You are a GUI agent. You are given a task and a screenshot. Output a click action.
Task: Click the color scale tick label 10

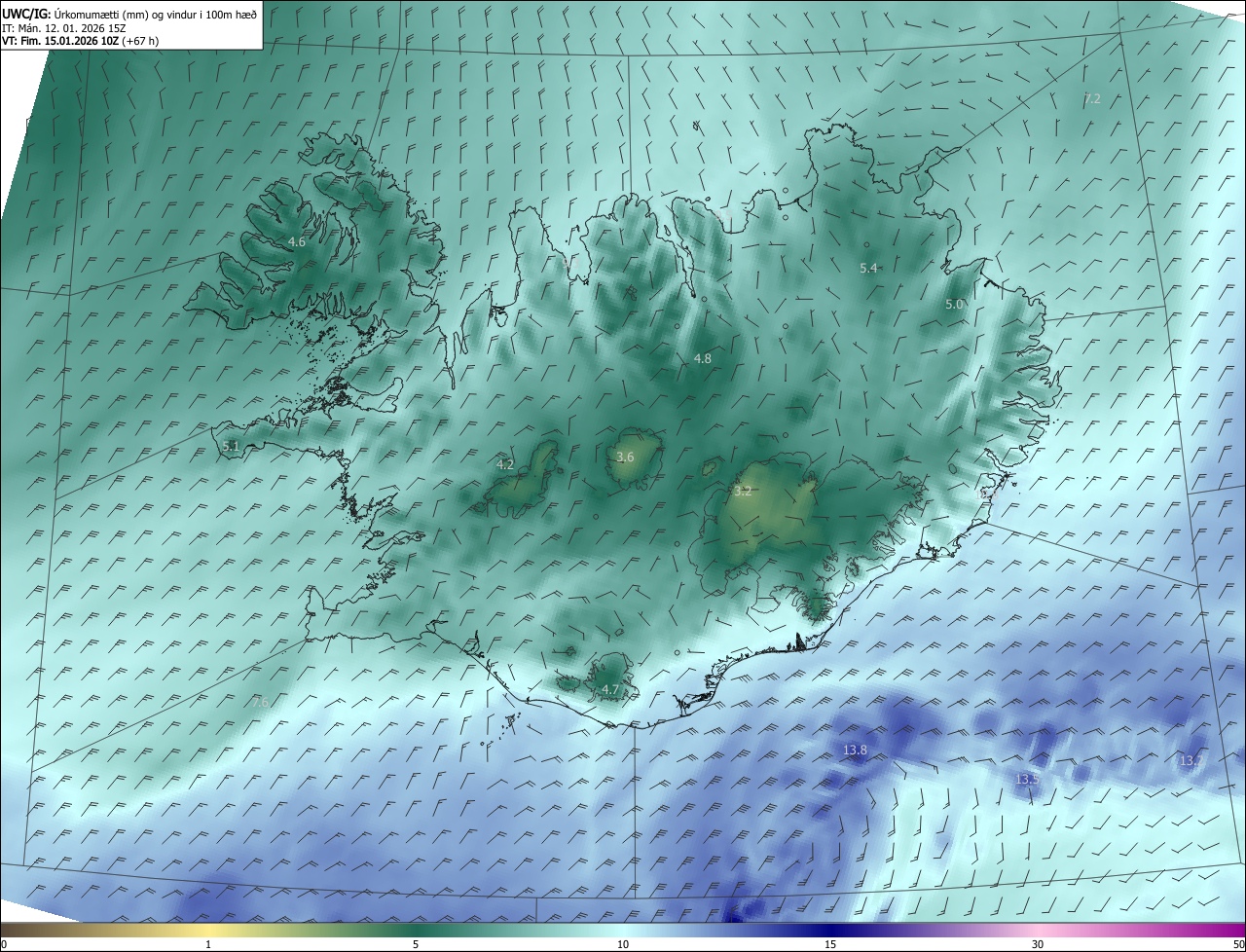pos(623,944)
